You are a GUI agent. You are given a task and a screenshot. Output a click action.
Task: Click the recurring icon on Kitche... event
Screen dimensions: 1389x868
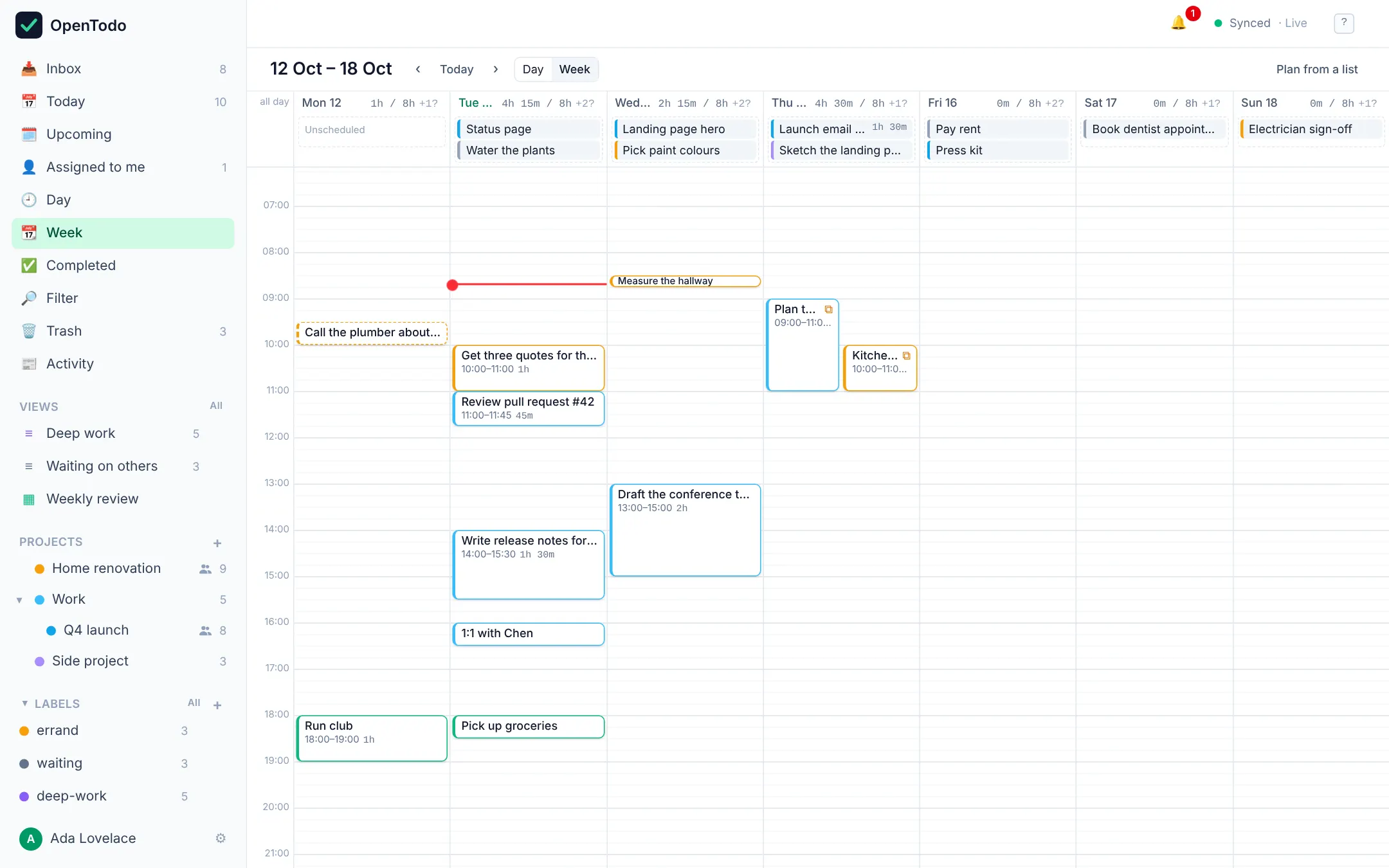(x=907, y=356)
